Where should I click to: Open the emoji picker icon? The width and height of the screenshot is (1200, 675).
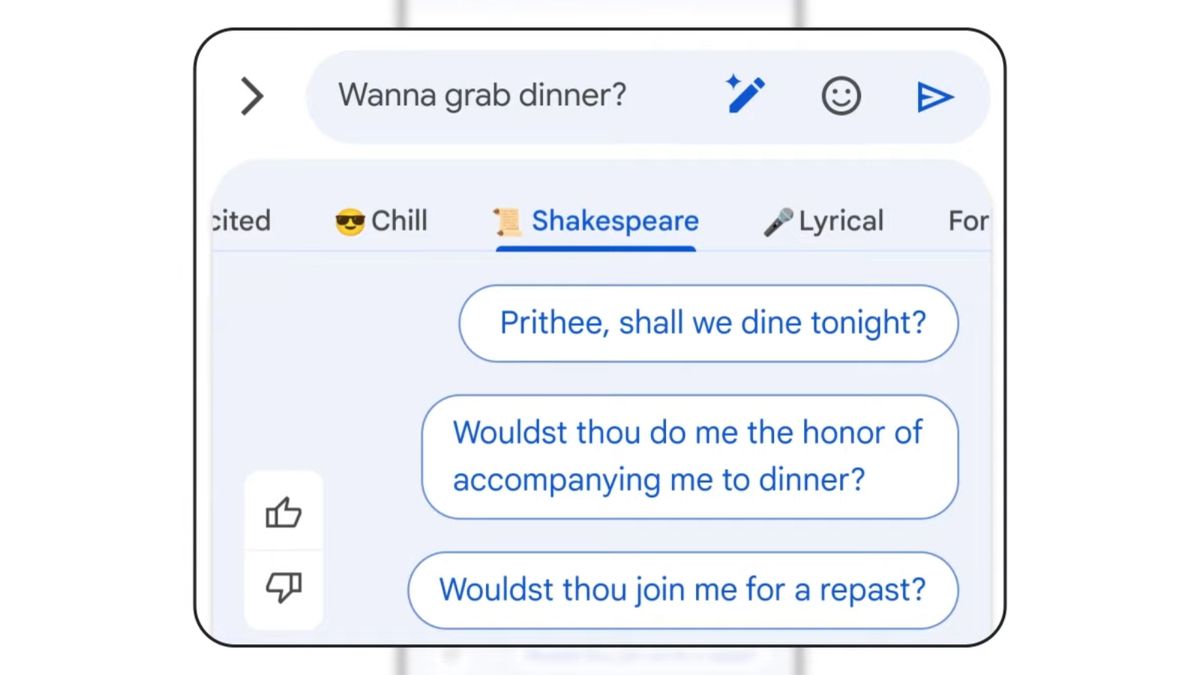tap(841, 96)
